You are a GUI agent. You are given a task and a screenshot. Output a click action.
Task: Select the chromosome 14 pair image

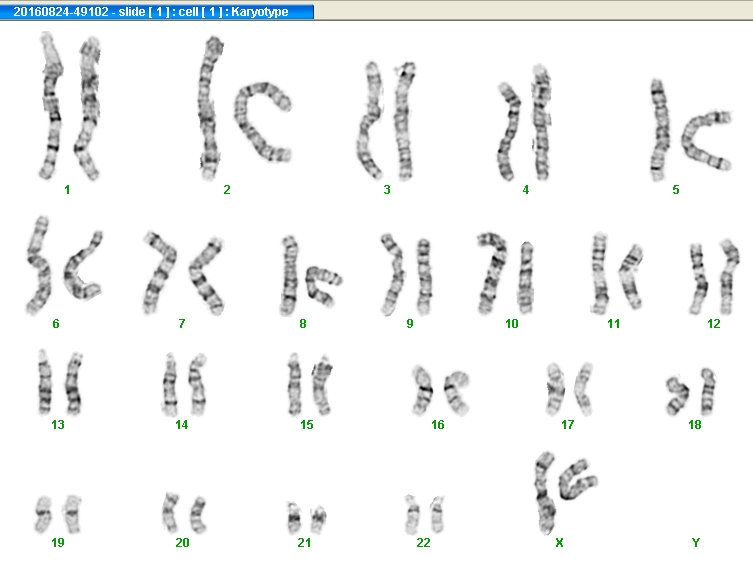click(184, 385)
